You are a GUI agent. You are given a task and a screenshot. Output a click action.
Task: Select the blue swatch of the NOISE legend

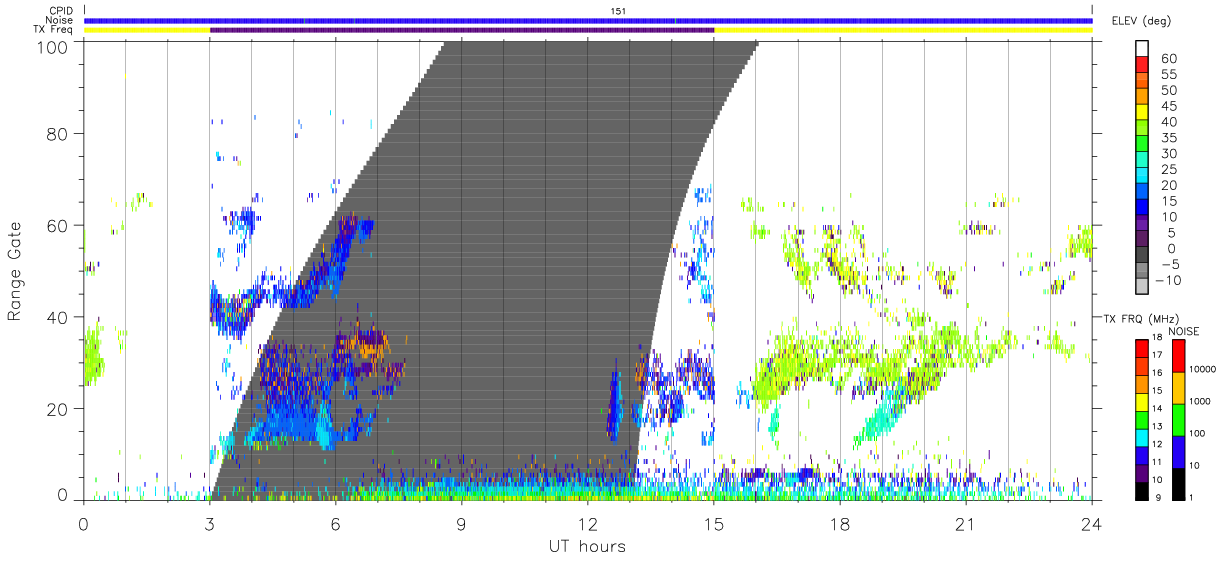pyautogui.click(x=1178, y=451)
